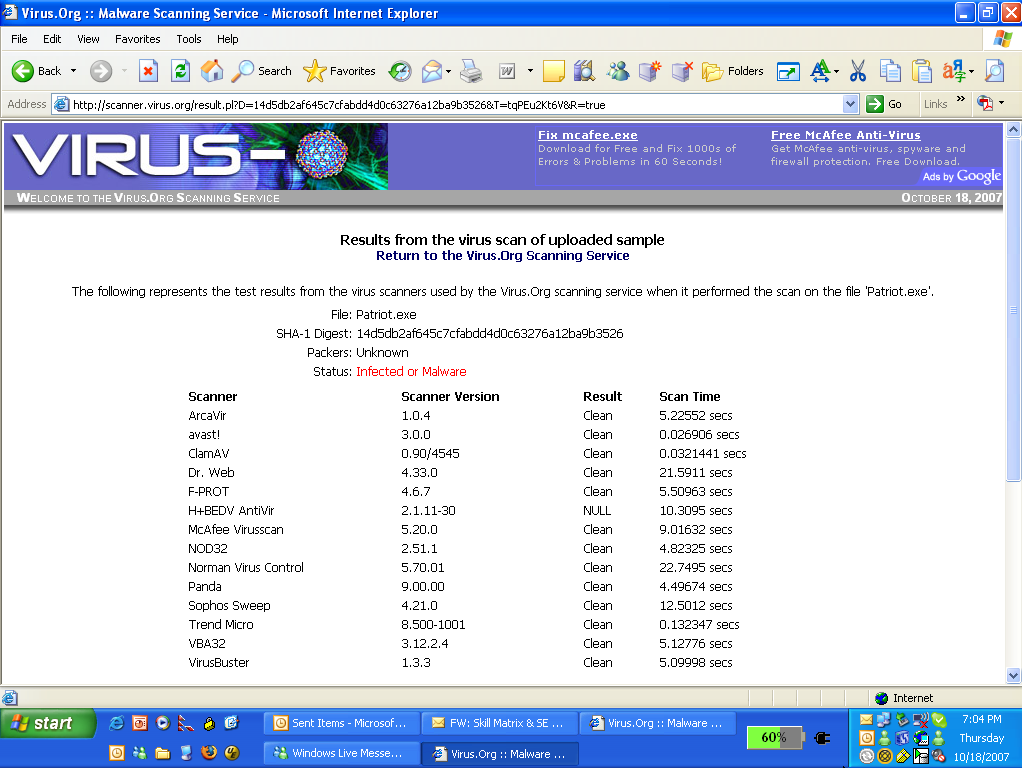Go to the browser Home page
The image size is (1022, 768).
212,71
